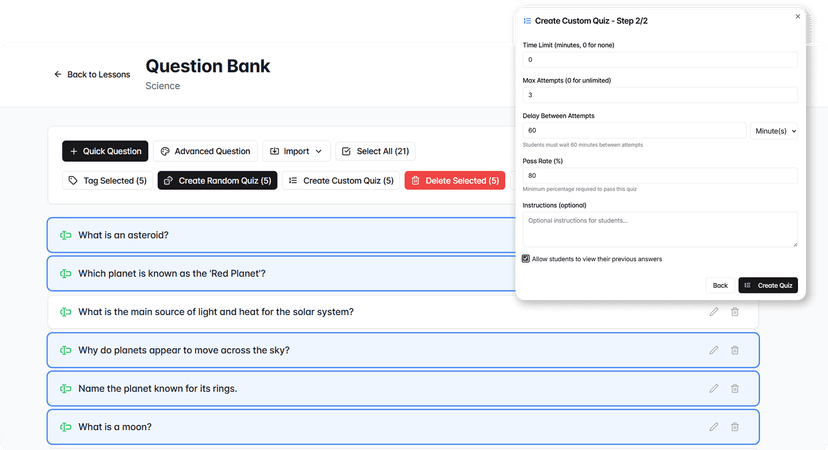Delete the 'What is a moon?' question
The image size is (828, 450).
pos(735,427)
